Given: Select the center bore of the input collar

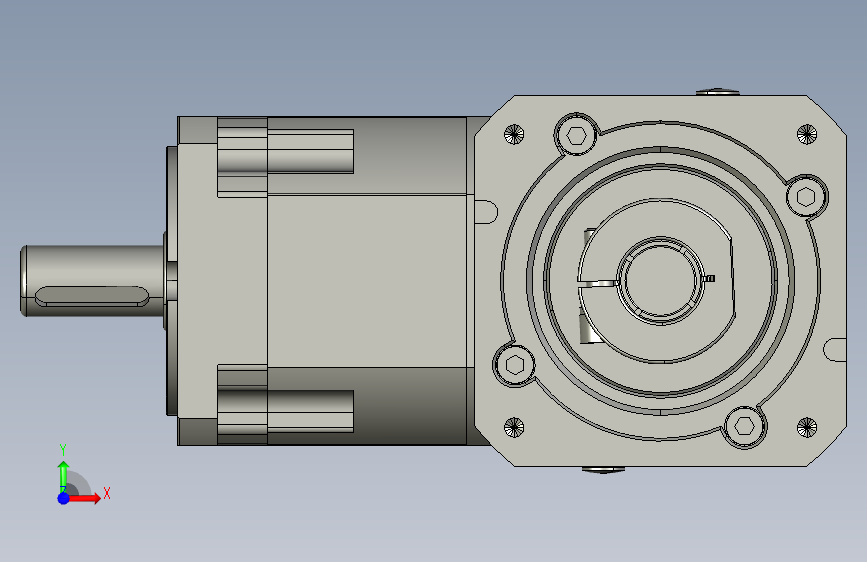Looking at the screenshot, I should 660,280.
